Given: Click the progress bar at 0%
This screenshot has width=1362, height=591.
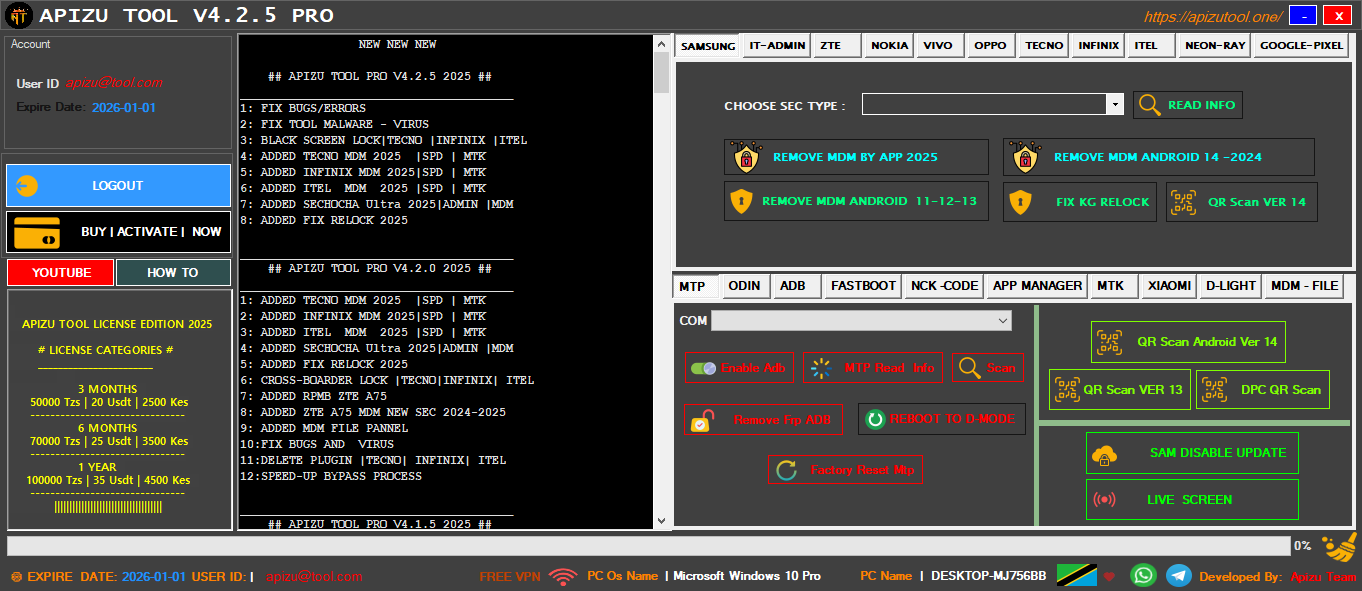Looking at the screenshot, I should click(x=648, y=546).
